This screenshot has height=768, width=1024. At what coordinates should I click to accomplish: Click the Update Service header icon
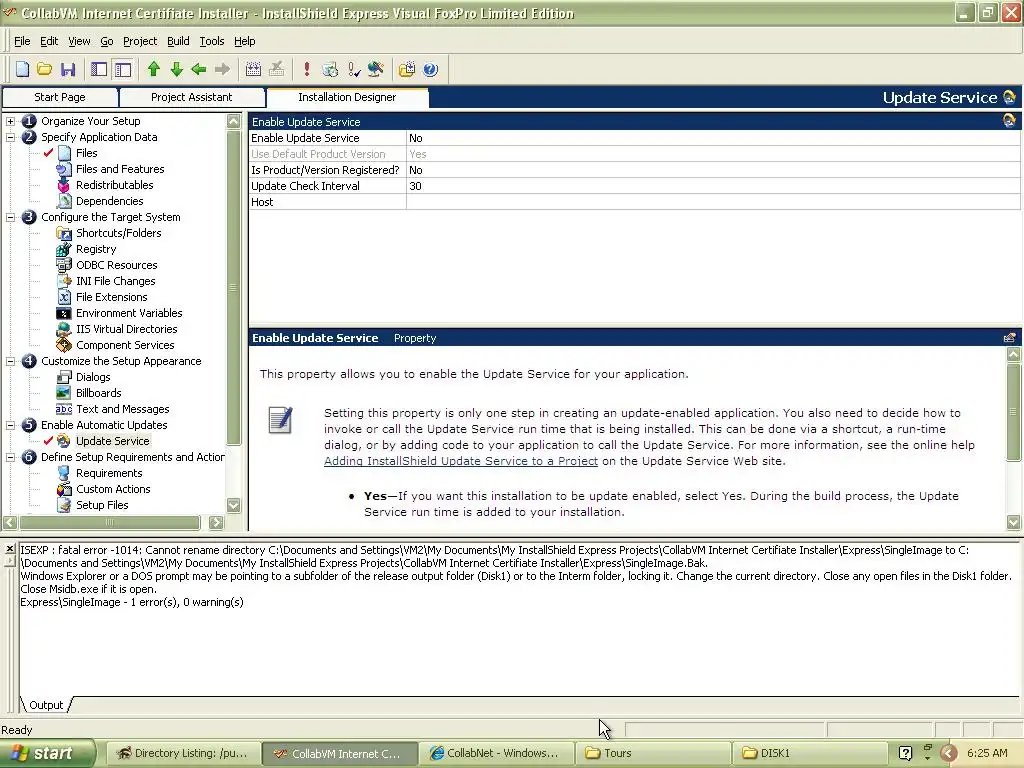click(x=1009, y=97)
